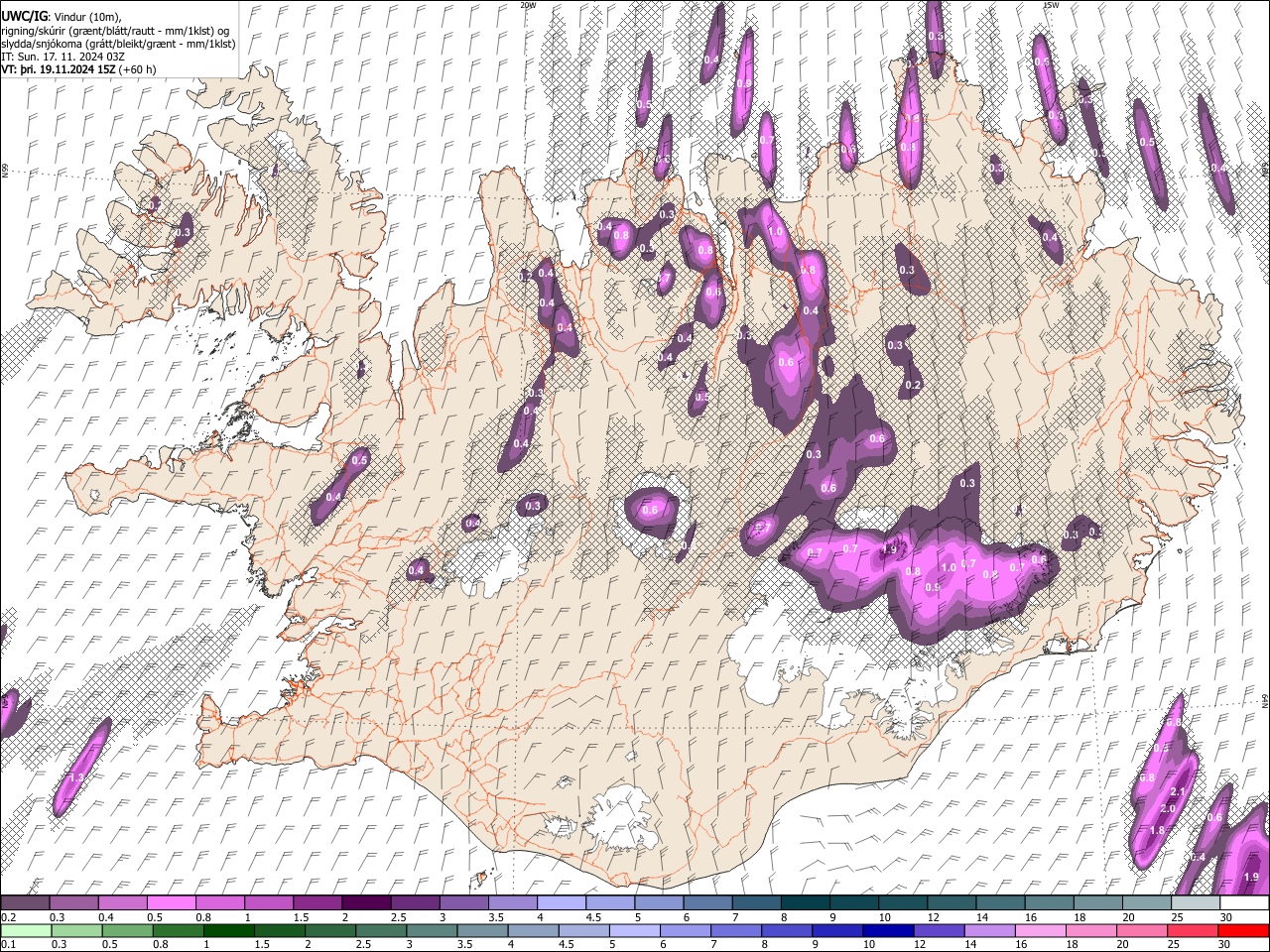Click the '15W' longitude label at top
Image resolution: width=1270 pixels, height=952 pixels.
1050,5
